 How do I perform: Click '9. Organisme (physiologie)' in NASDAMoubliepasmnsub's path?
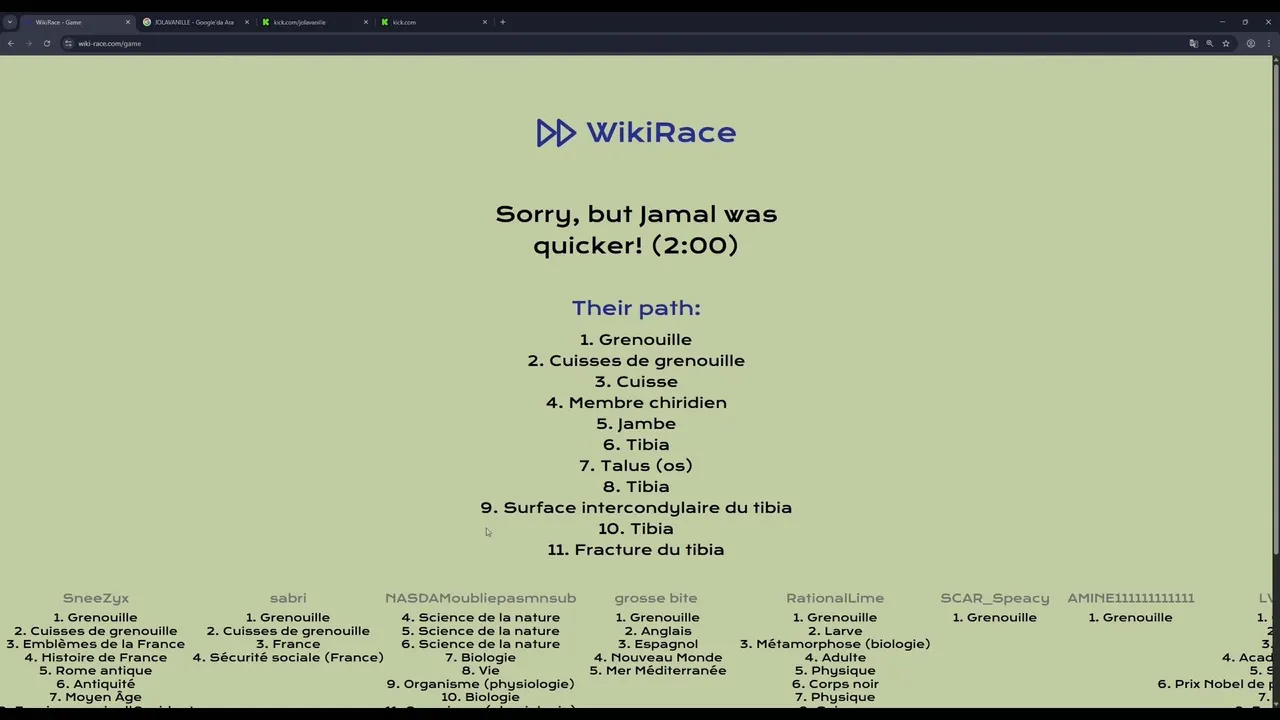(481, 684)
